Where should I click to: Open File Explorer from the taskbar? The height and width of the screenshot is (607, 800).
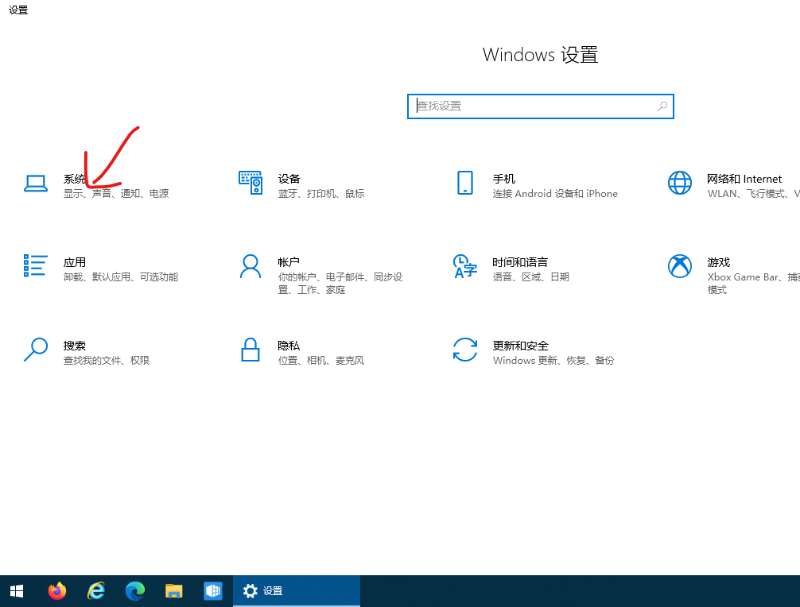174,591
